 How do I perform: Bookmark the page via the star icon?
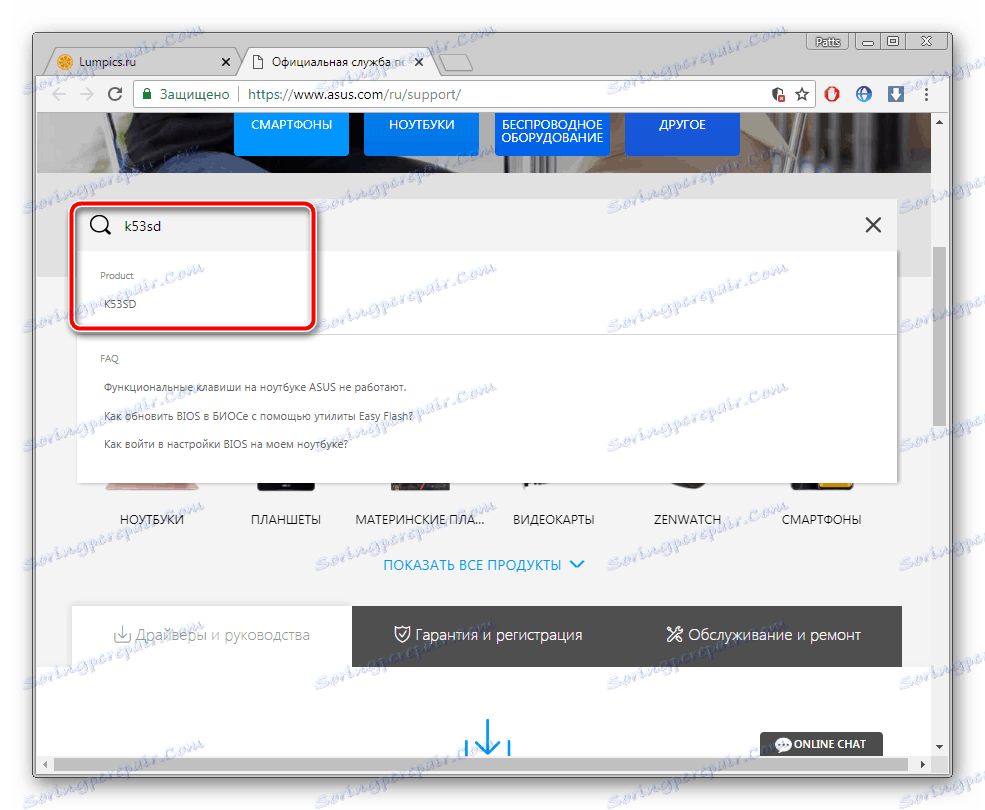coord(802,93)
